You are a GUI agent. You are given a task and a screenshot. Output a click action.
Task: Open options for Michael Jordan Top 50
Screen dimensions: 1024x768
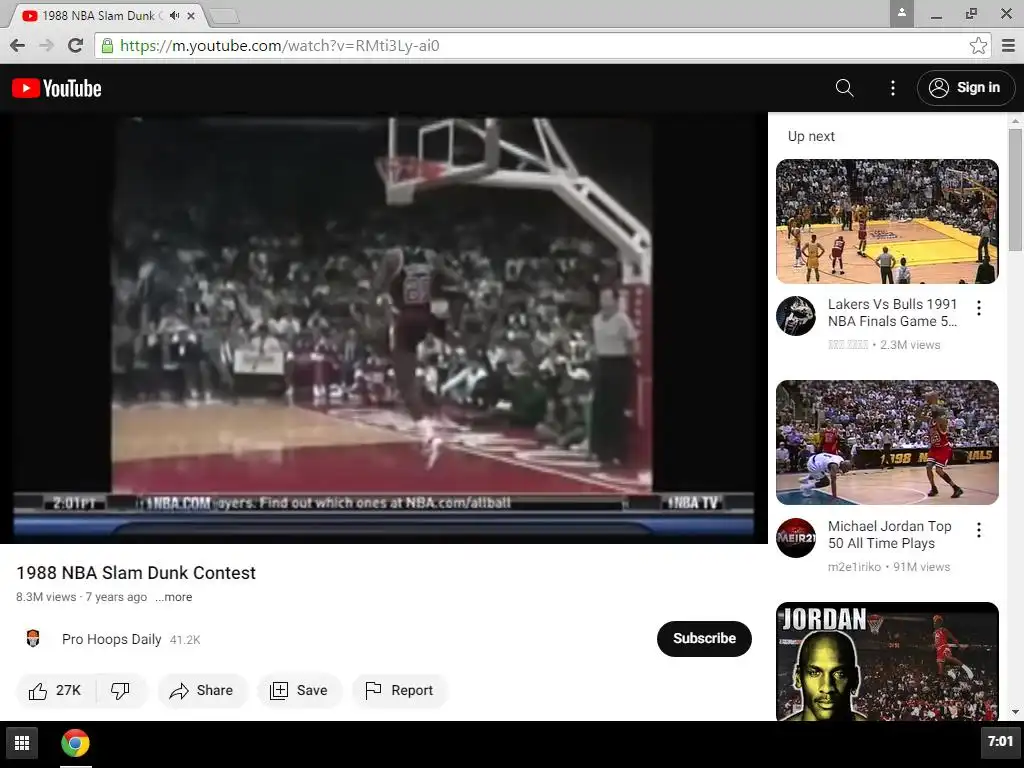point(978,530)
